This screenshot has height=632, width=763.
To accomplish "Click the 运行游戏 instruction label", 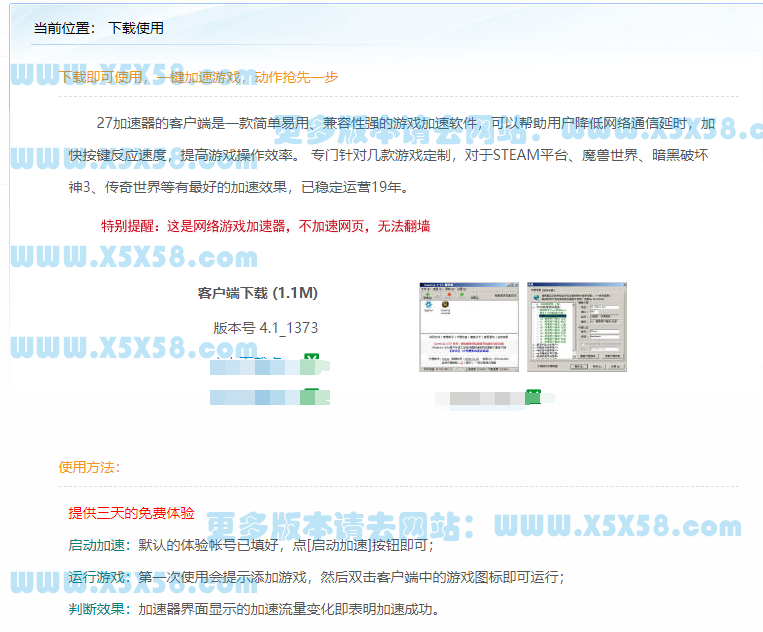I will point(97,577).
